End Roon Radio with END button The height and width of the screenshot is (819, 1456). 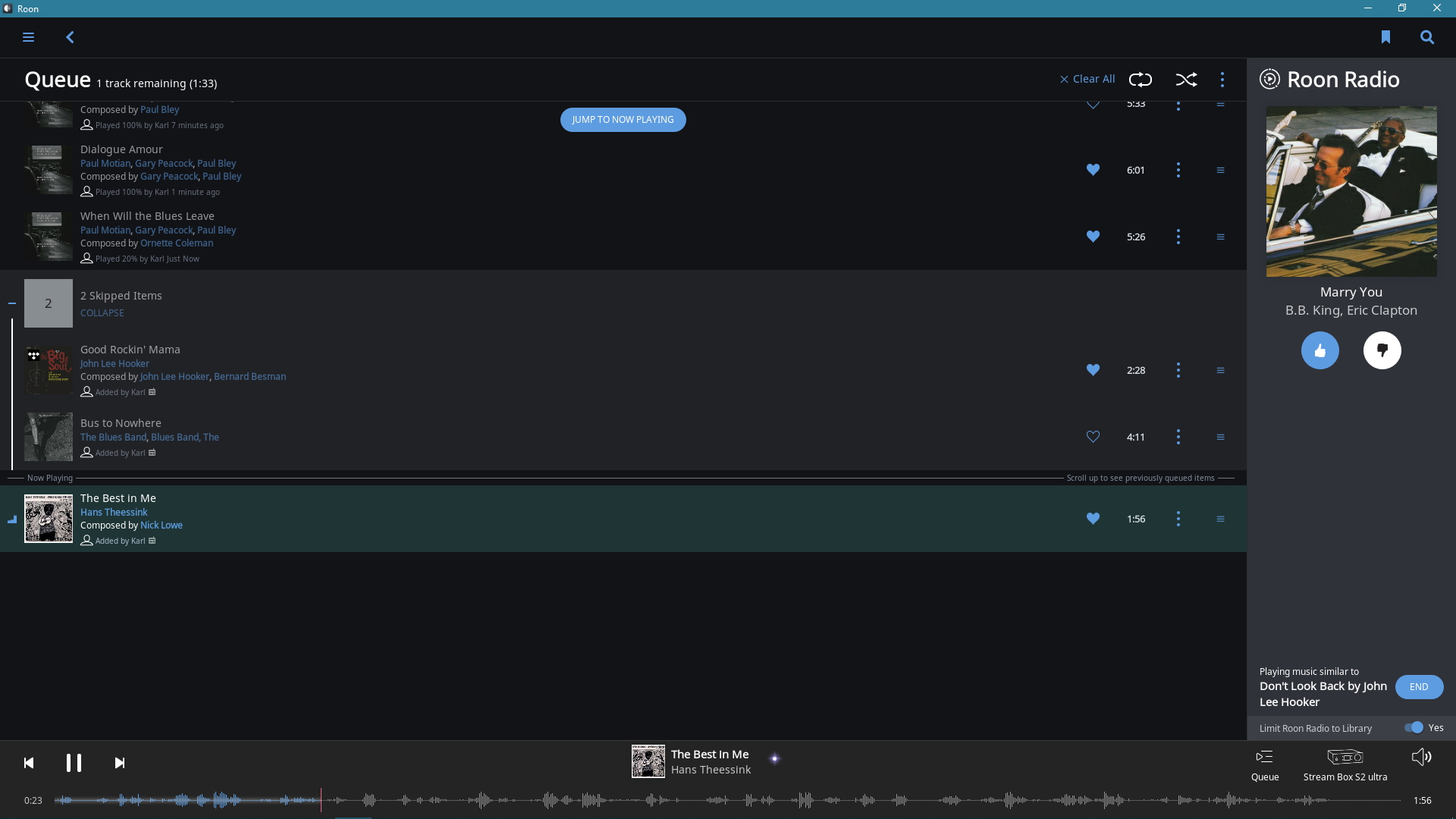point(1419,687)
